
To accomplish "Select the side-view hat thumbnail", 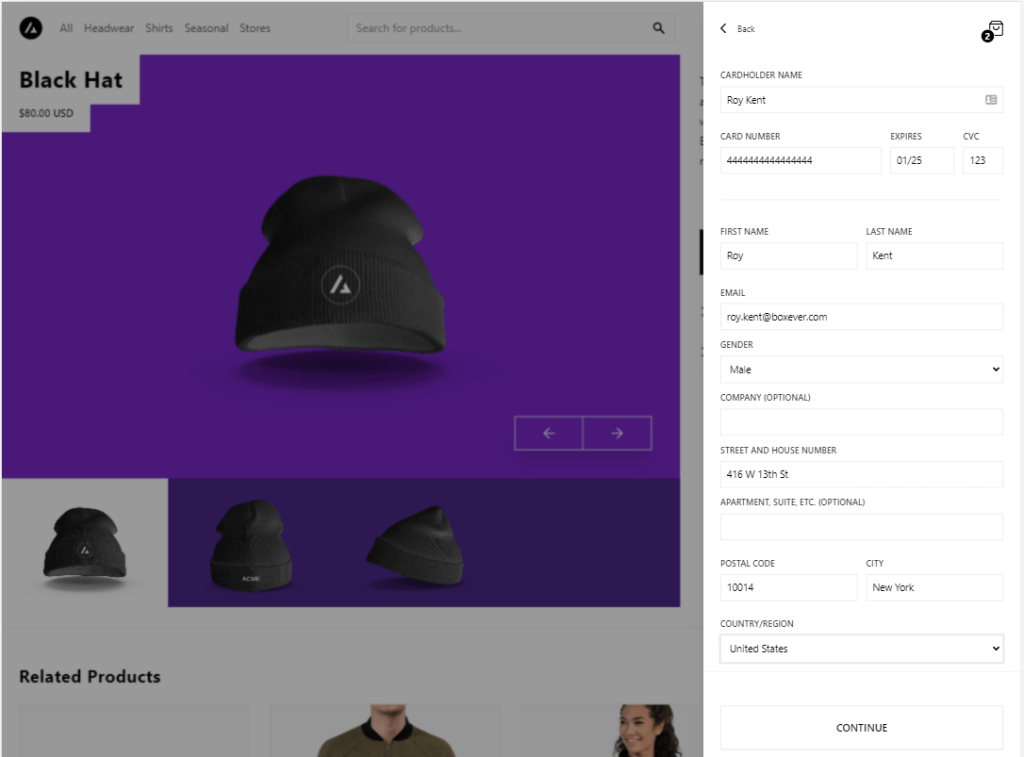I will [x=414, y=545].
